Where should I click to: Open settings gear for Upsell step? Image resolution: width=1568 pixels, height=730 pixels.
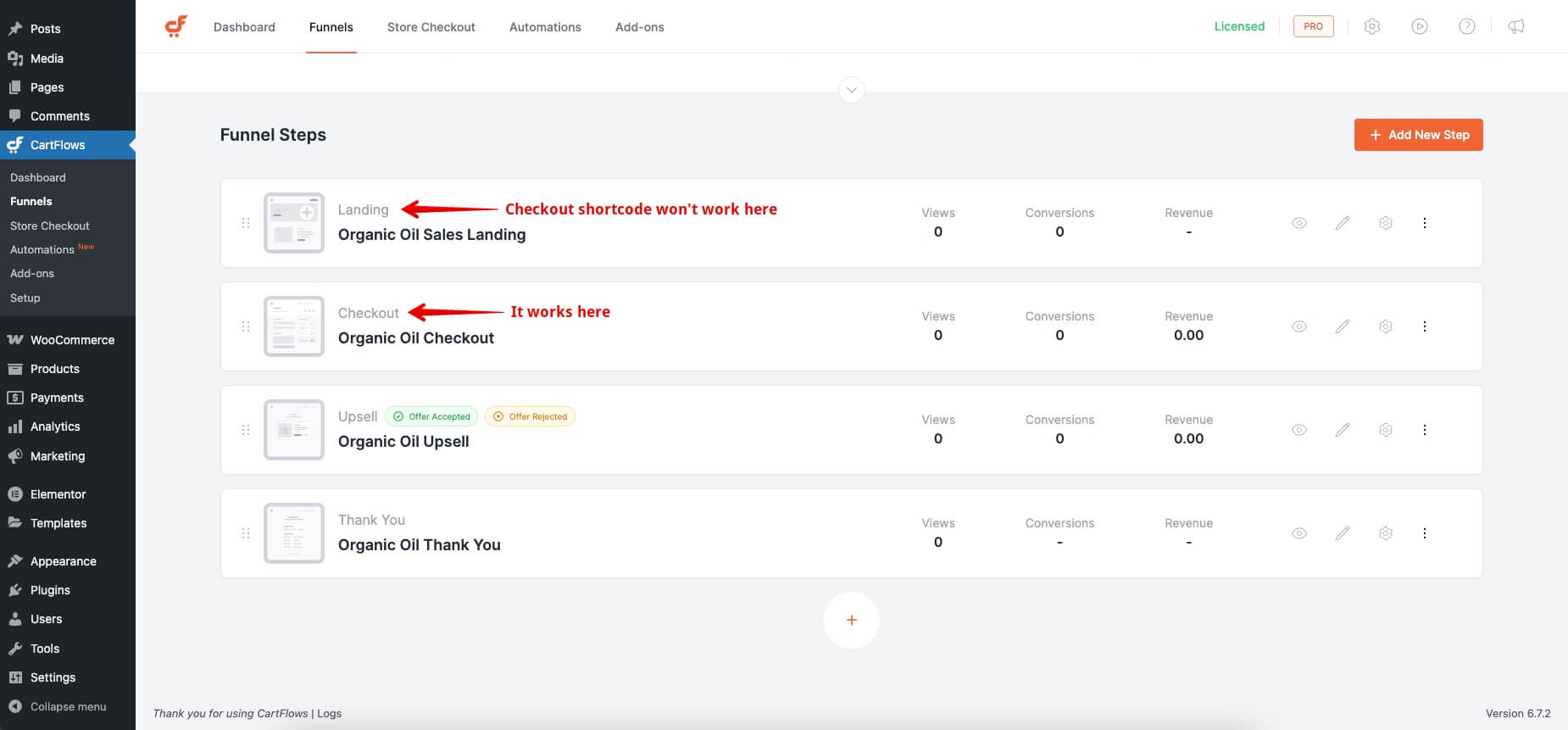coord(1386,430)
